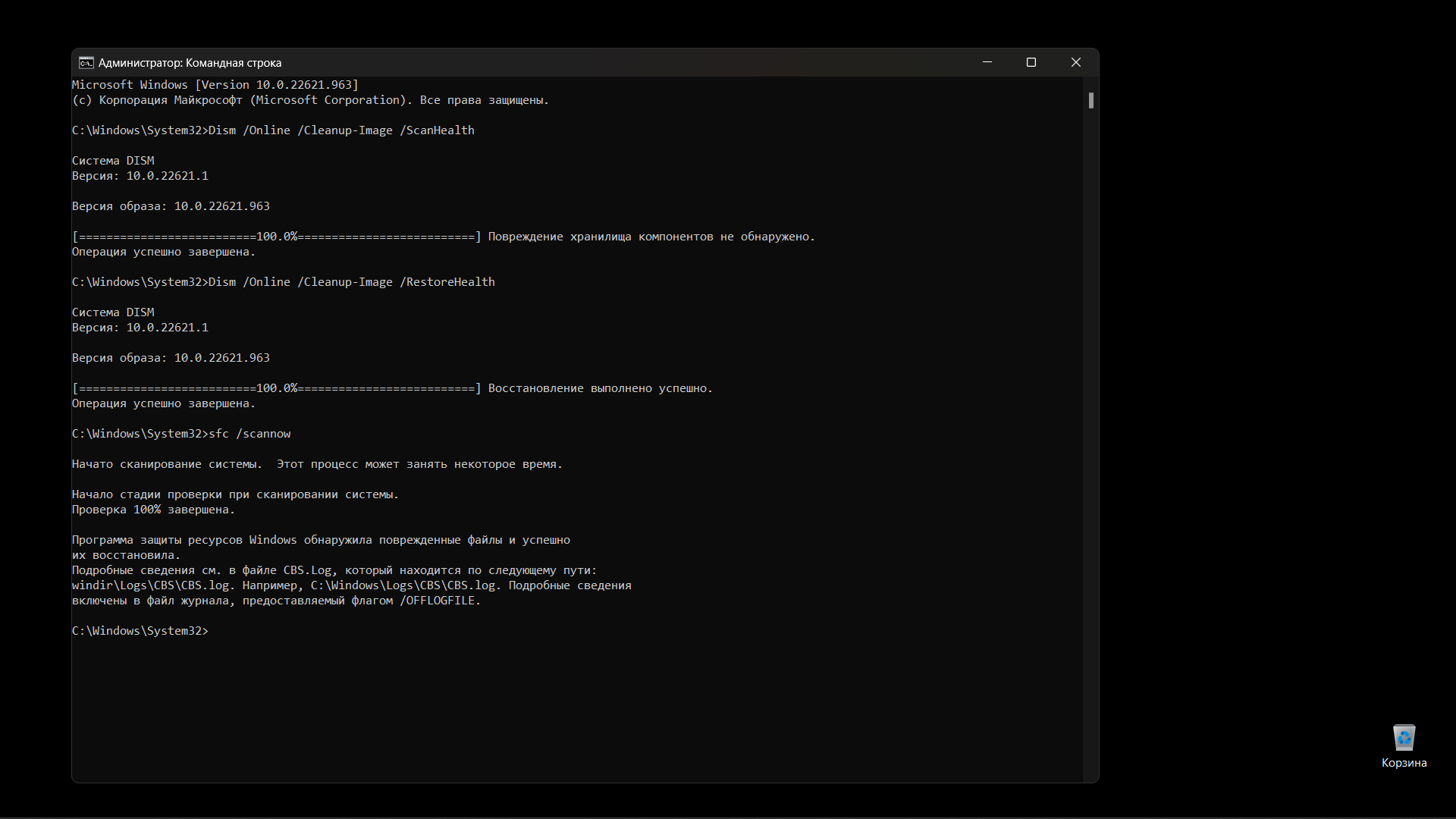Click the Корзина label under the bin
This screenshot has height=819, width=1456.
coord(1404,763)
